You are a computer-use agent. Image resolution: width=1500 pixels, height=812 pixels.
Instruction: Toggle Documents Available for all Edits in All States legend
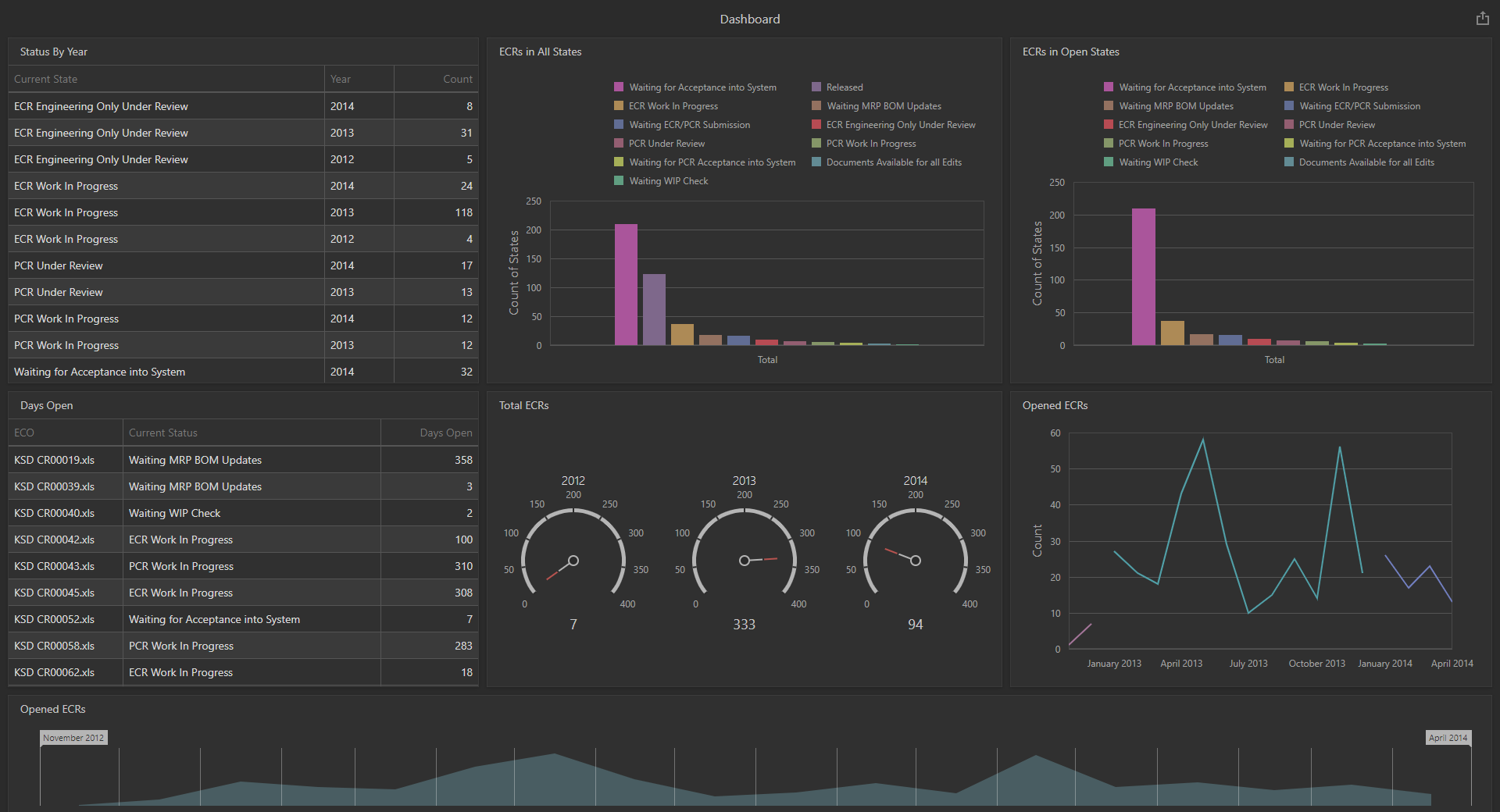click(x=887, y=162)
